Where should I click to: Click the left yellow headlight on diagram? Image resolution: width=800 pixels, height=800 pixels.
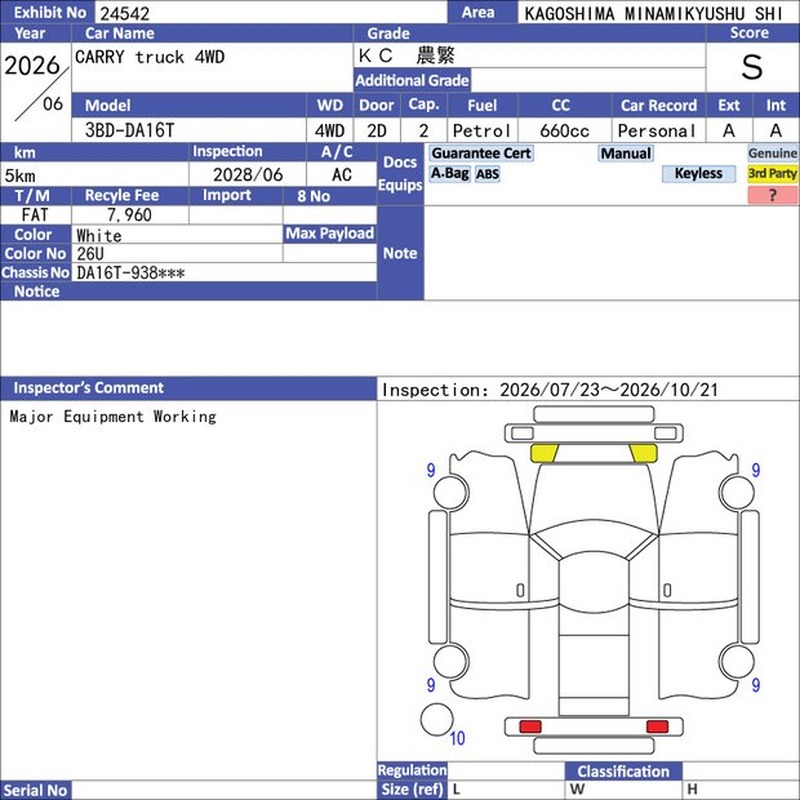click(x=544, y=453)
